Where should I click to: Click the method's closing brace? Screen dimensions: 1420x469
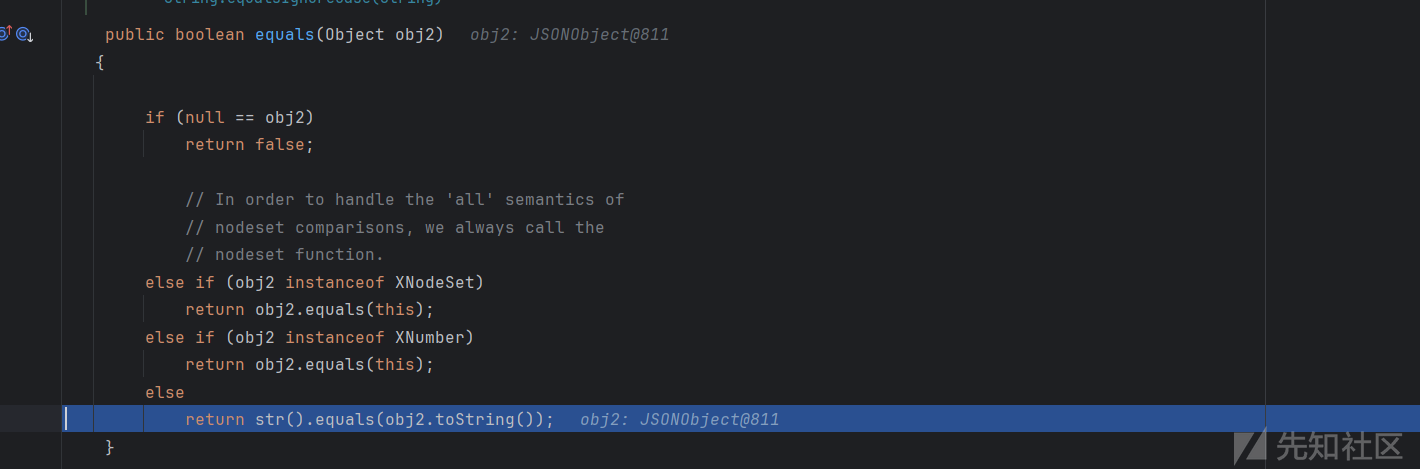(x=110, y=448)
